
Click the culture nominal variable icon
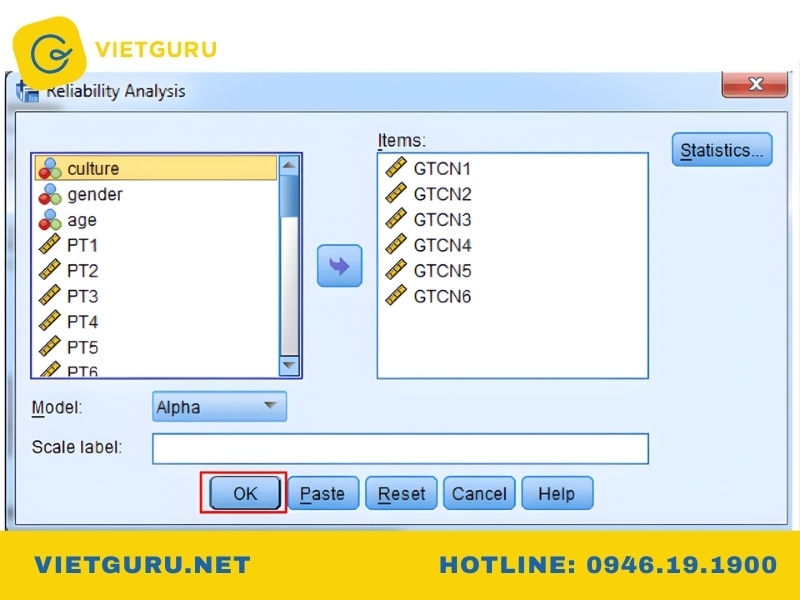[50, 168]
